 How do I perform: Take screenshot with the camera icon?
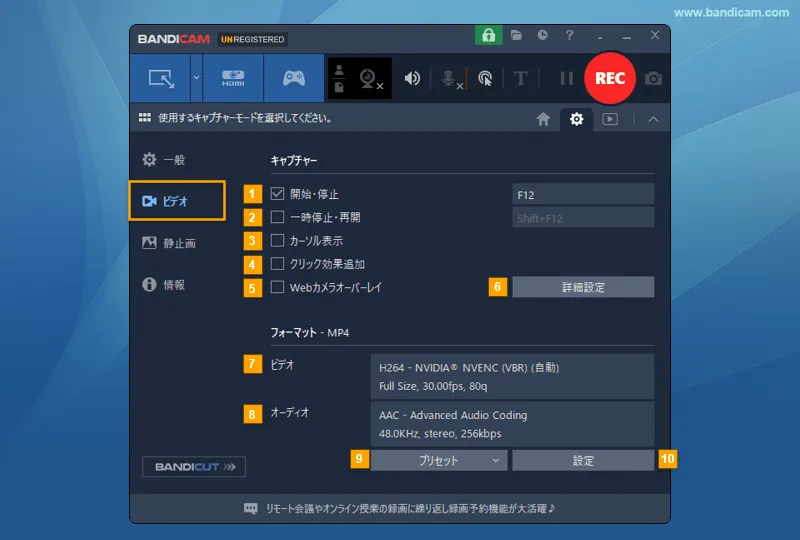pyautogui.click(x=653, y=79)
